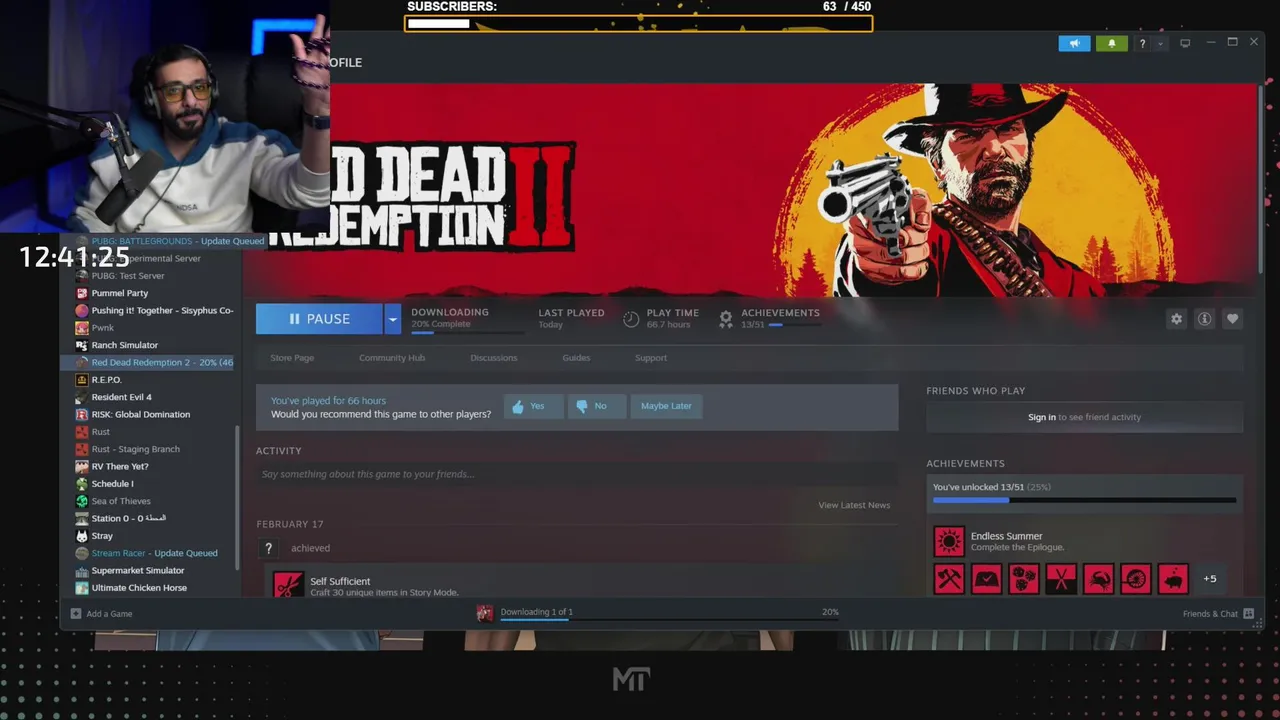This screenshot has width=1280, height=720.
Task: Click the say something activity input field
Action: point(576,474)
